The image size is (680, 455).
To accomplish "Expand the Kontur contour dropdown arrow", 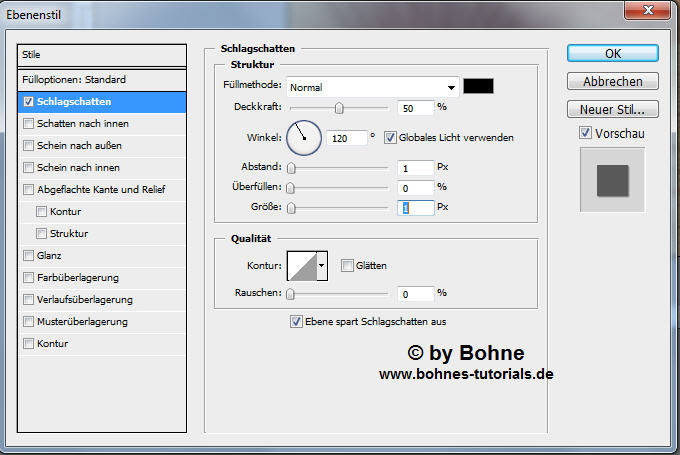I will [x=322, y=265].
